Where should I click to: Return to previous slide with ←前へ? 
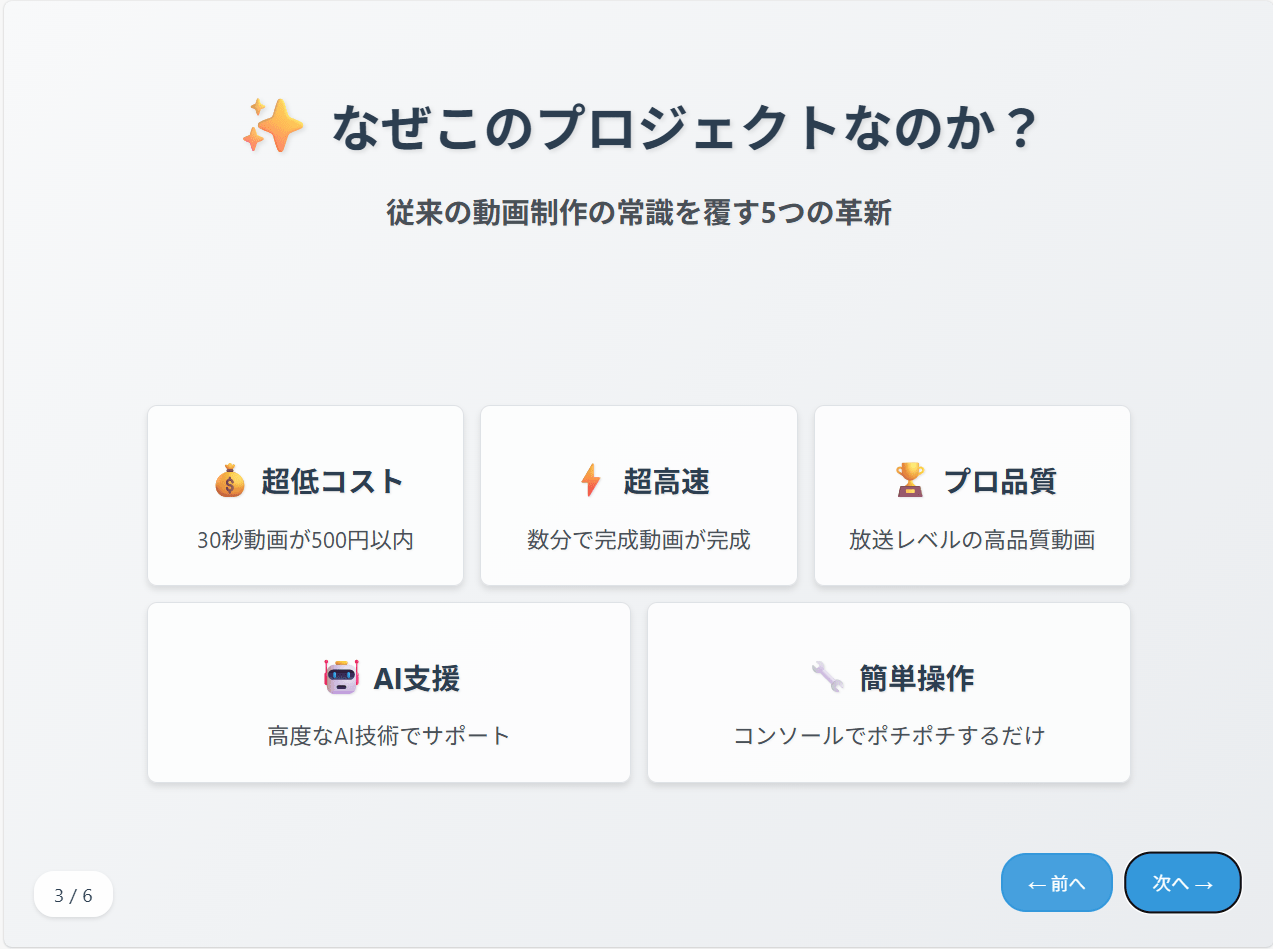tap(1057, 883)
